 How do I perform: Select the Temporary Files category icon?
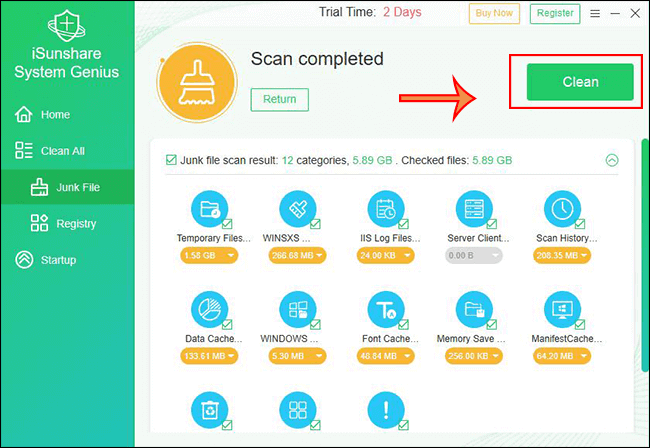pos(209,208)
